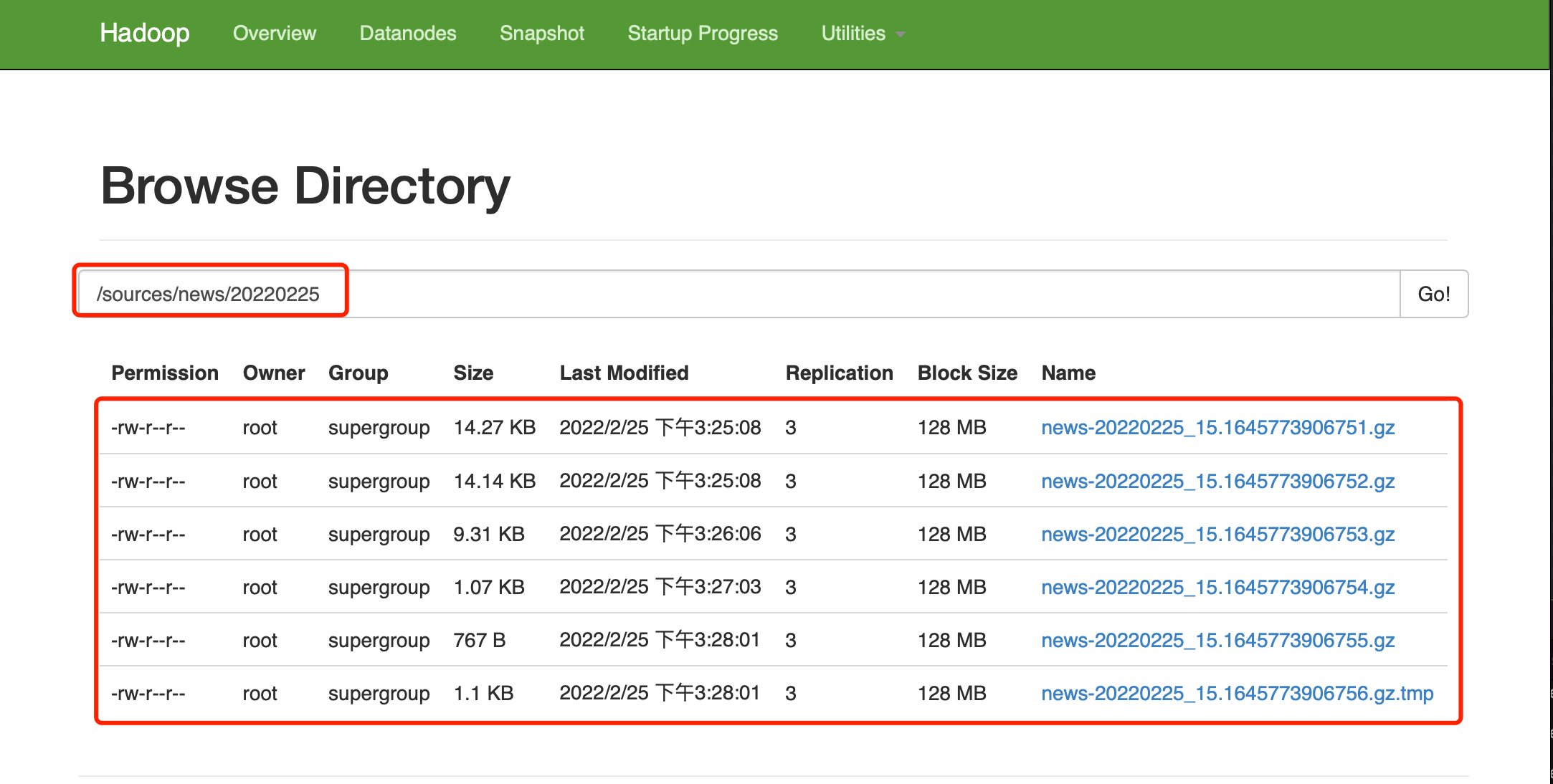
Task: Click the Name column header
Action: tap(1068, 373)
